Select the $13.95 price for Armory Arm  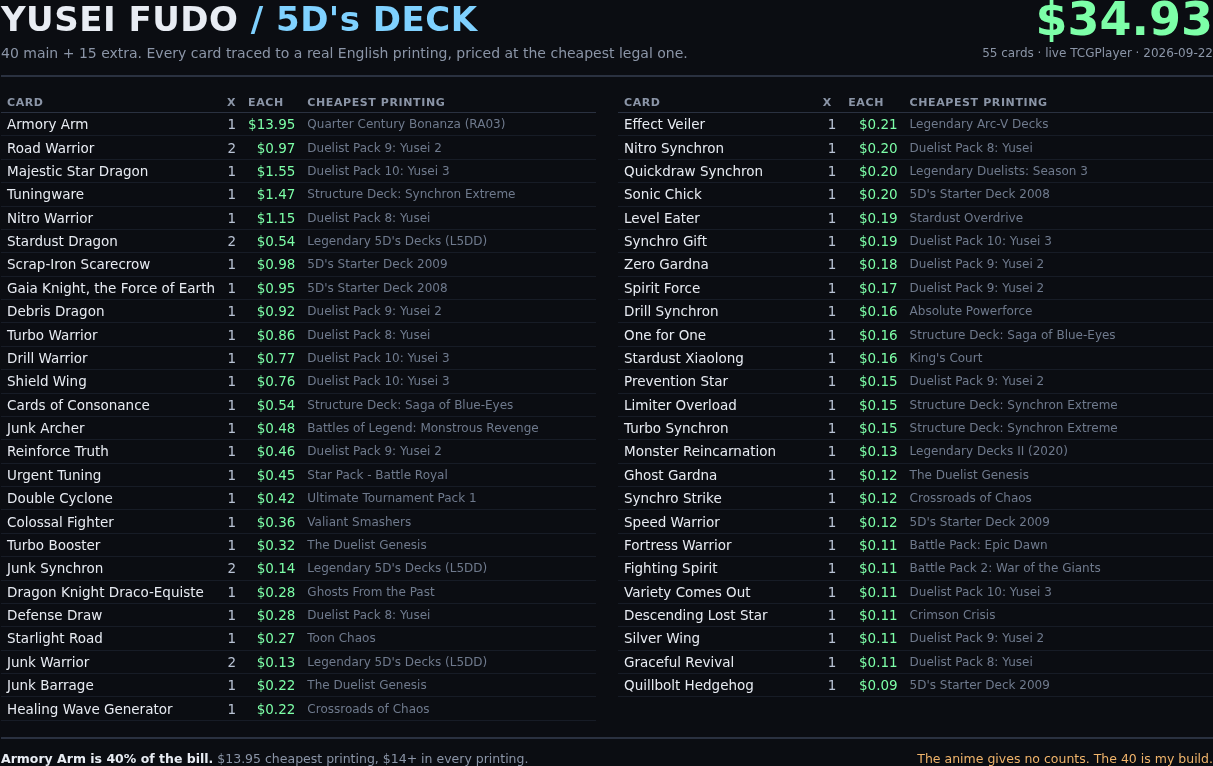pyautogui.click(x=271, y=124)
